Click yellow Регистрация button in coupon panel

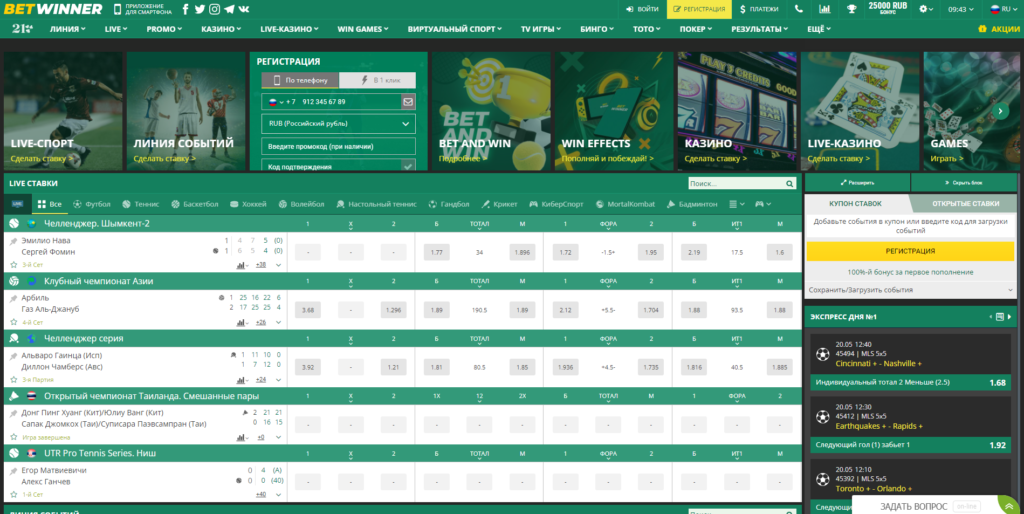coord(910,251)
